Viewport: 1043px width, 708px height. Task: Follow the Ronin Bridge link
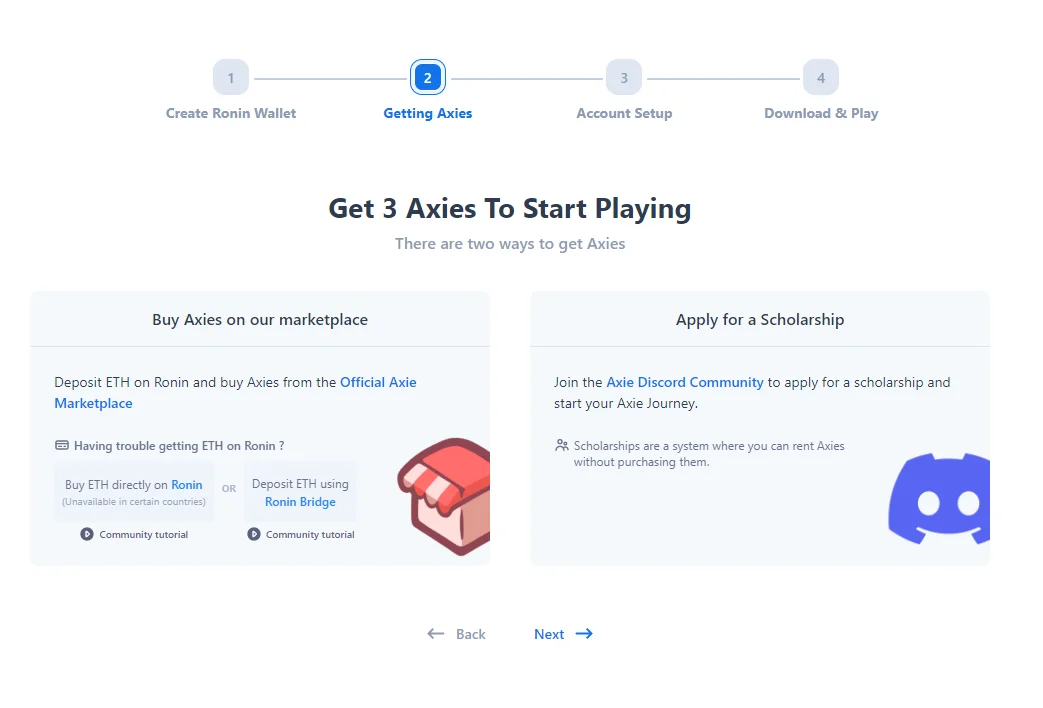click(300, 502)
